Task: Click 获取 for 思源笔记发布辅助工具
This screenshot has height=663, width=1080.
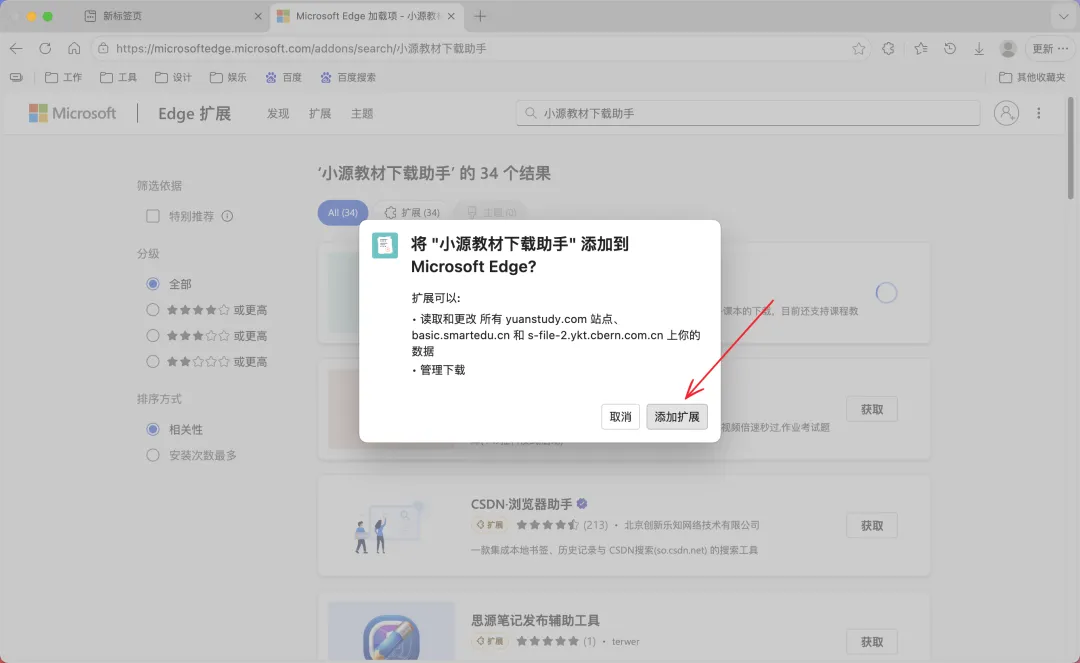Action: coord(872,642)
